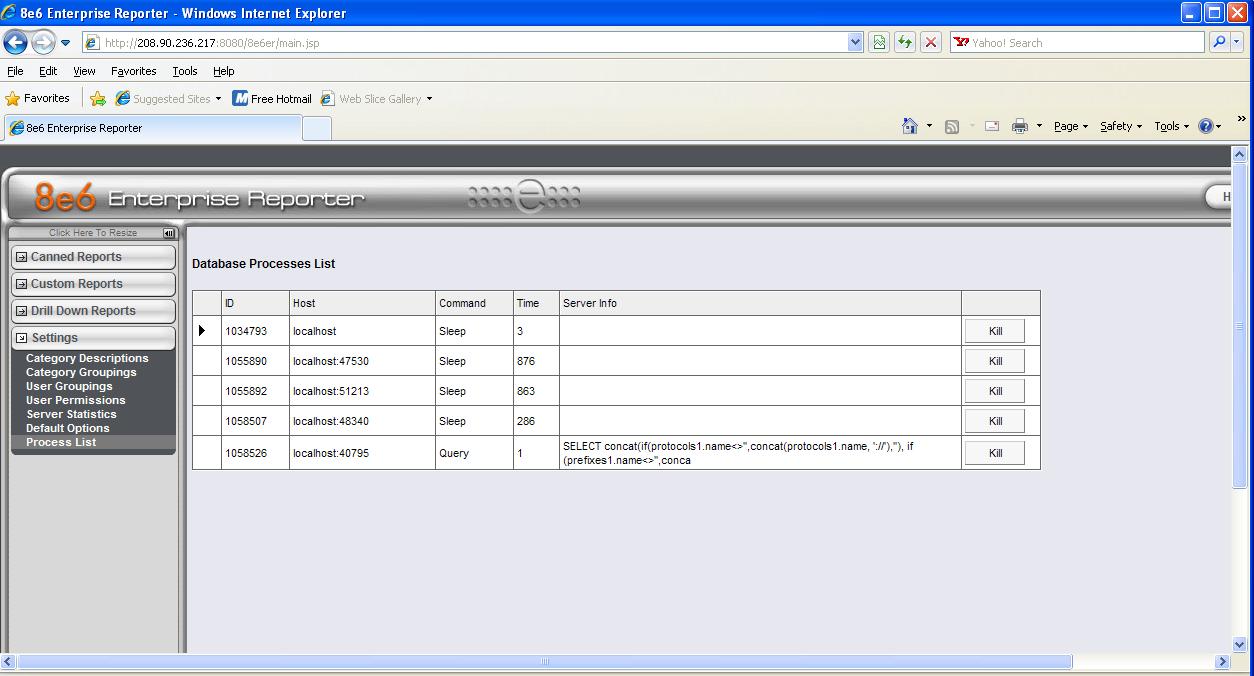Click the browser Back arrow button
The width and height of the screenshot is (1254, 676).
[x=16, y=42]
